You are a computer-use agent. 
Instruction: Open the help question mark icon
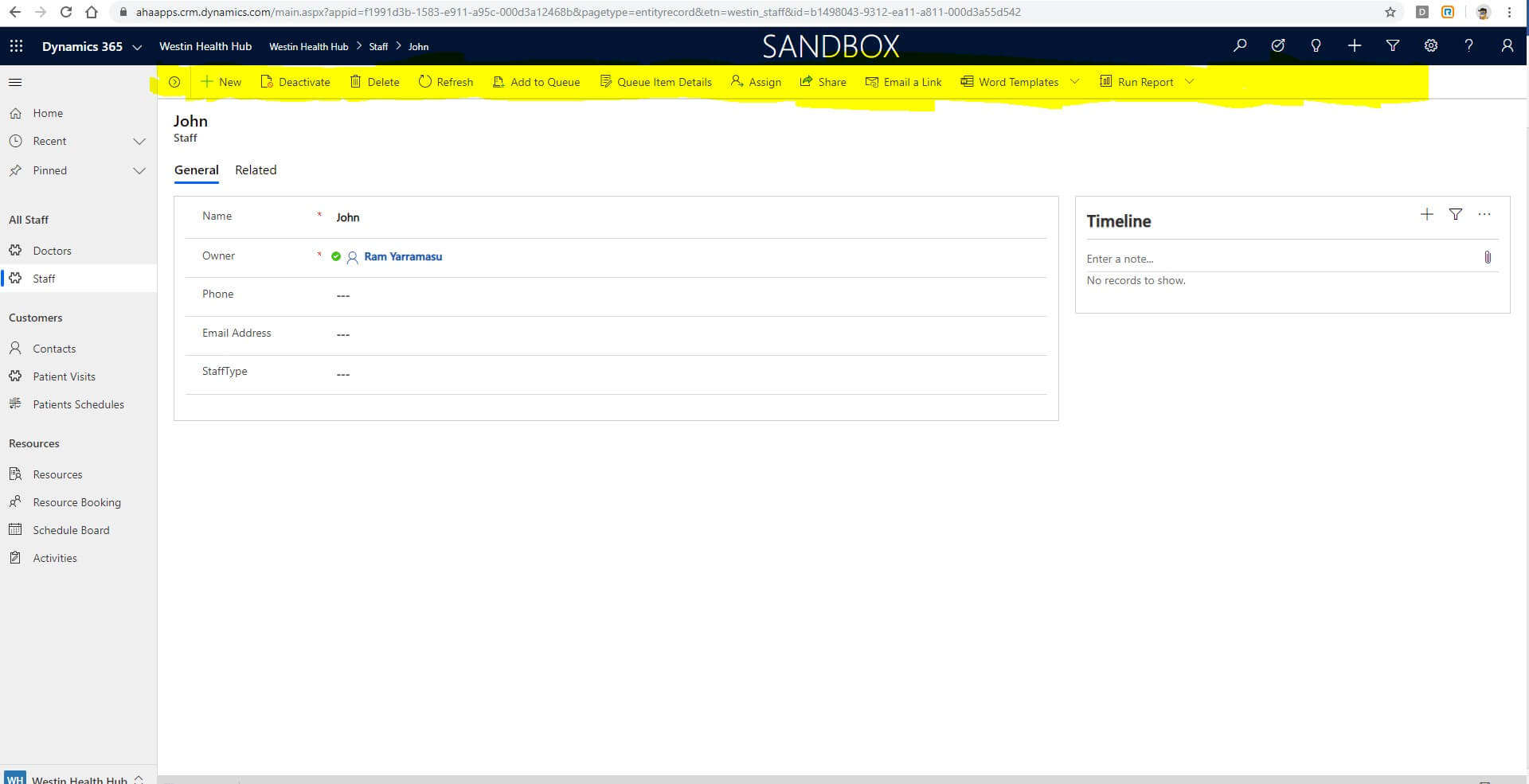click(x=1469, y=46)
